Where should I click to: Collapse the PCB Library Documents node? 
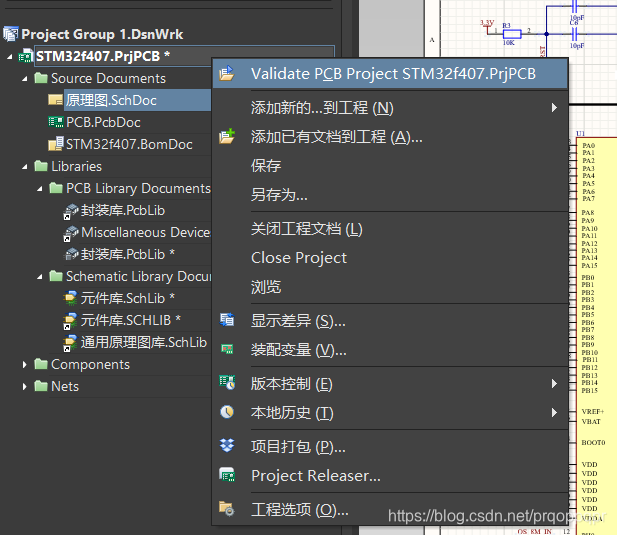pos(41,188)
